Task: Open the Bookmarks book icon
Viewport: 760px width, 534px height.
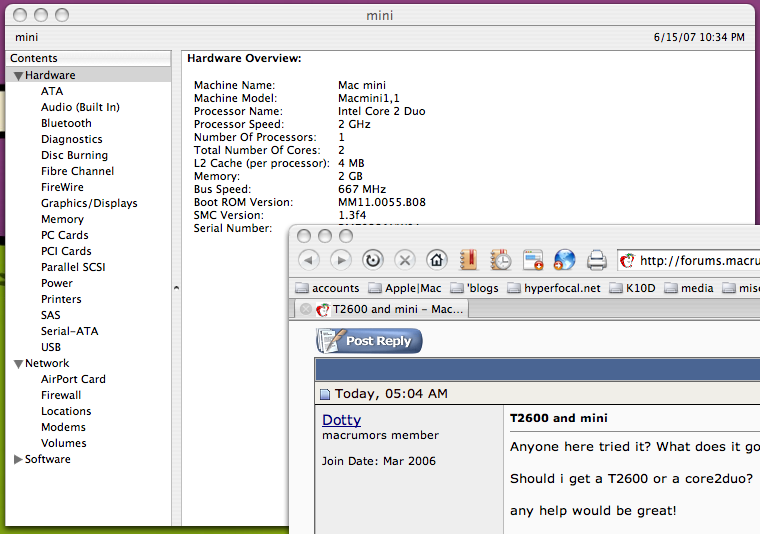Action: point(469,260)
